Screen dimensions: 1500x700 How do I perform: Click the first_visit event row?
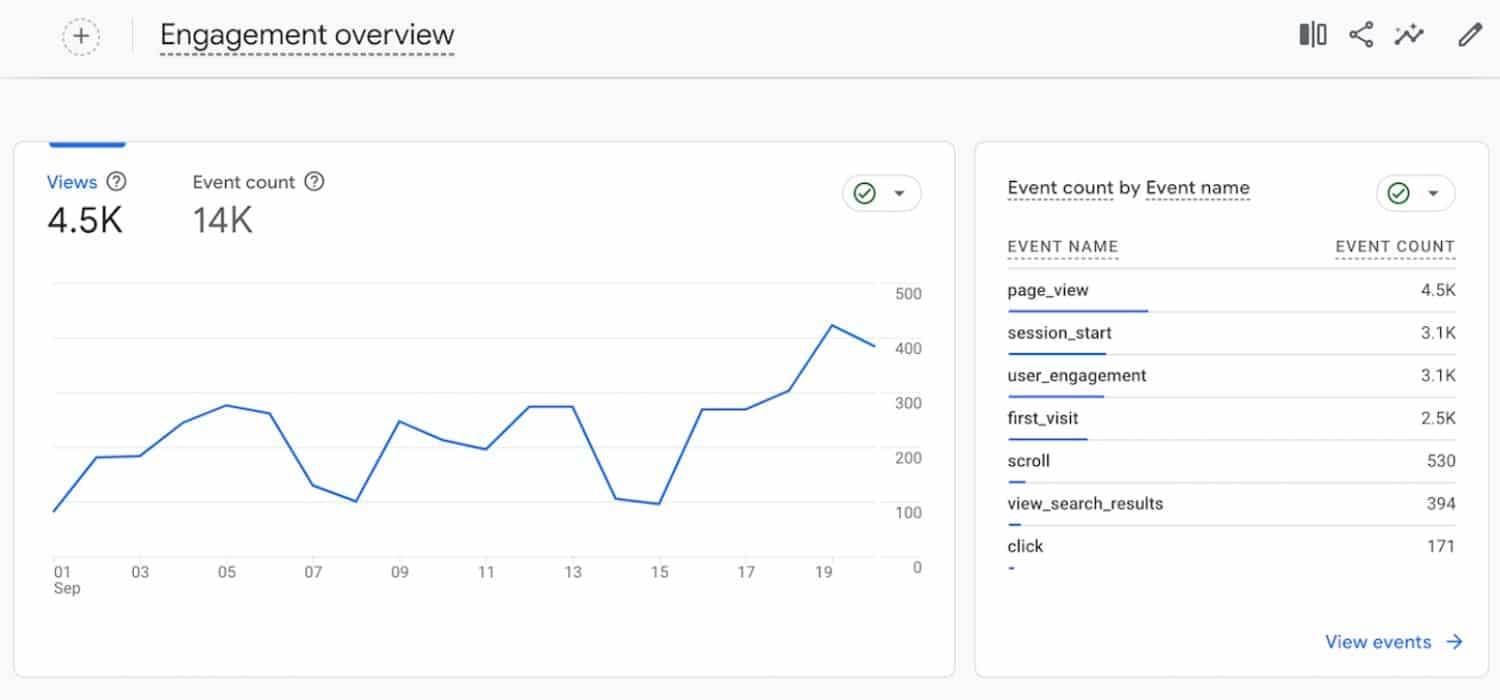1231,419
